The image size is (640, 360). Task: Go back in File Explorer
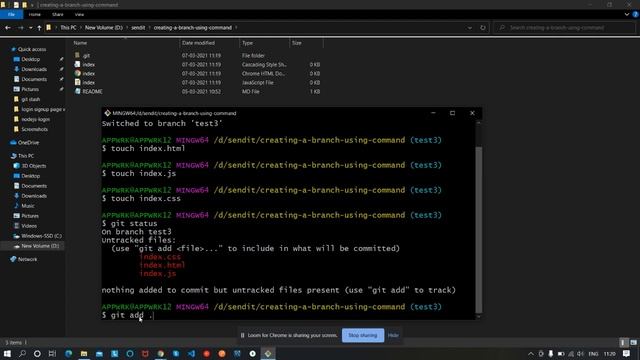click(8, 28)
